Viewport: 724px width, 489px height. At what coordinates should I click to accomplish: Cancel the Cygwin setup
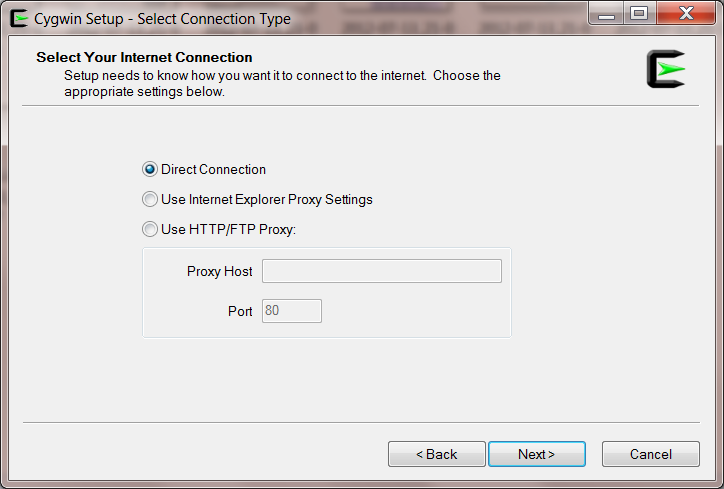pos(651,454)
